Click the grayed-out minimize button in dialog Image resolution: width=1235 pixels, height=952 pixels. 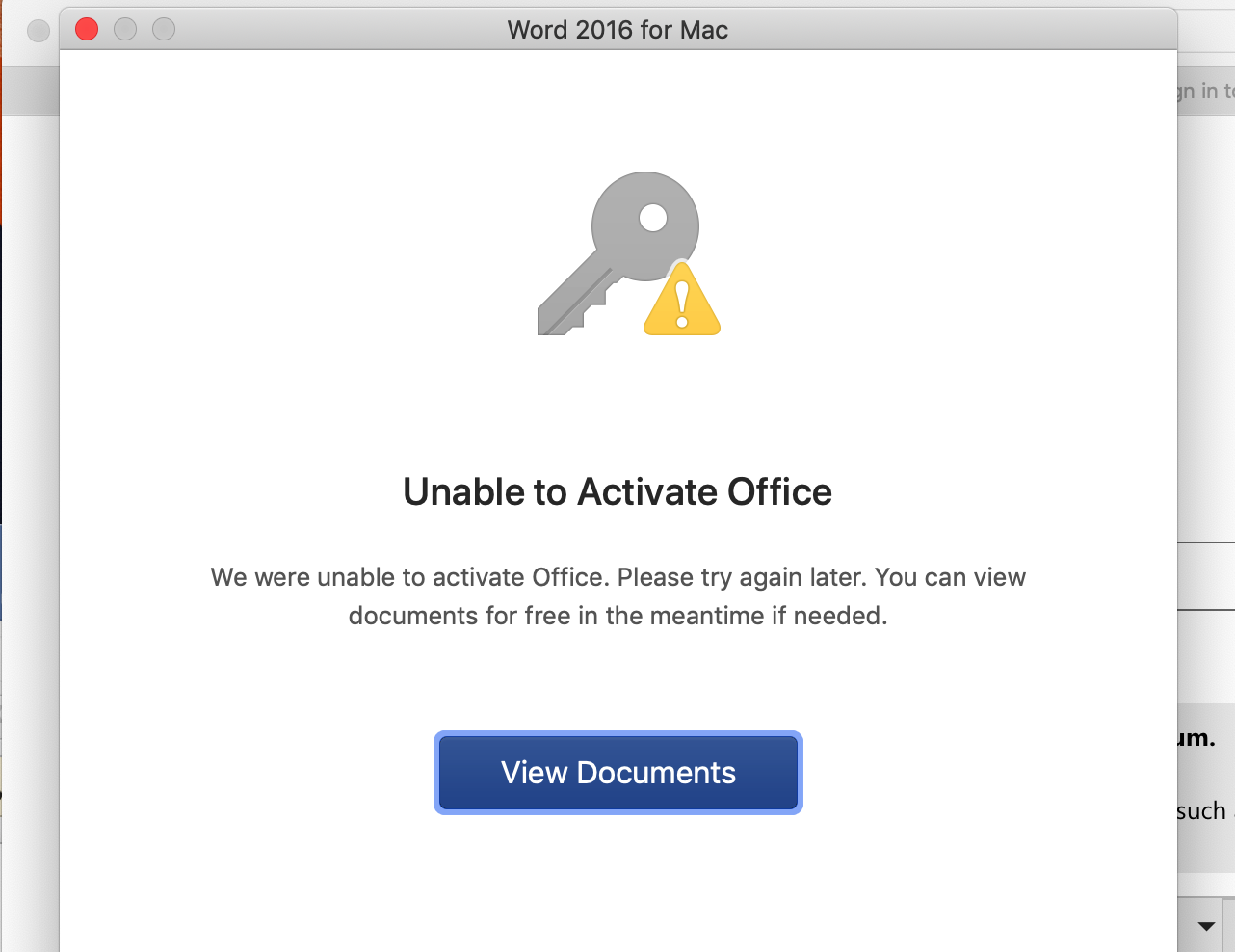tap(125, 30)
